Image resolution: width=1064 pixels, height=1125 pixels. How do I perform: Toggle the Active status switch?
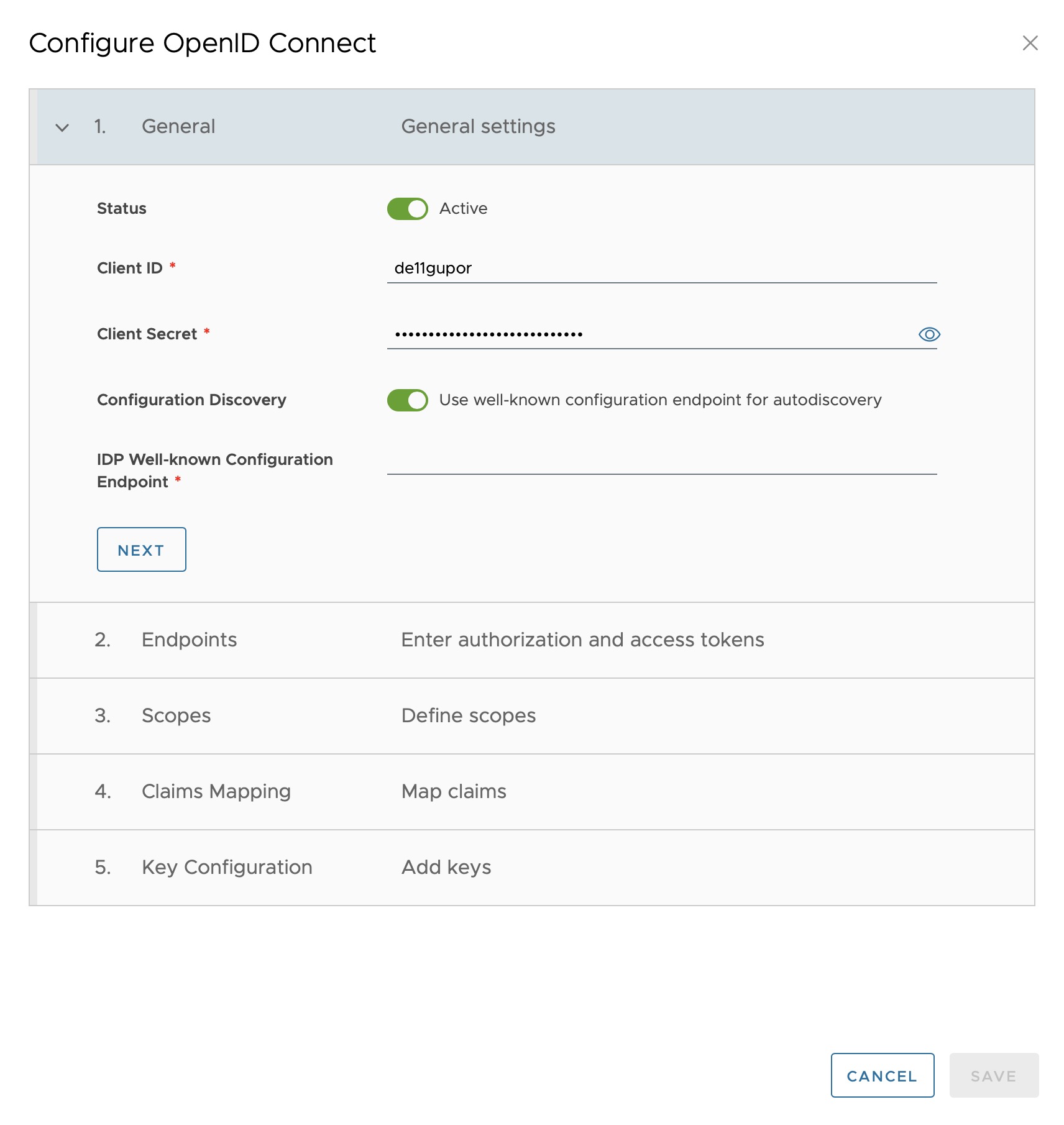408,209
